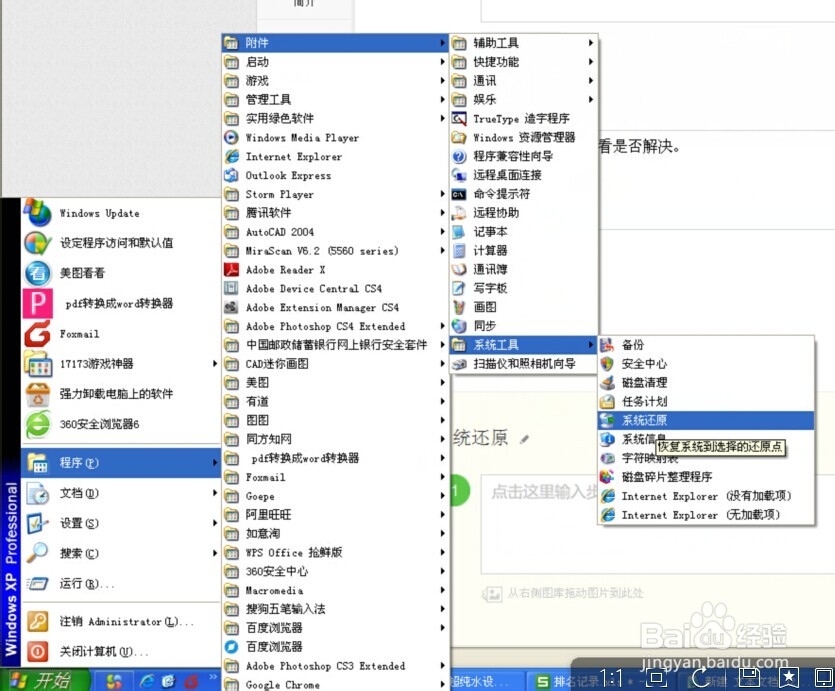Expand 辅助工具 submenu
Screen dimensions: 835x691
pyautogui.click(x=523, y=43)
